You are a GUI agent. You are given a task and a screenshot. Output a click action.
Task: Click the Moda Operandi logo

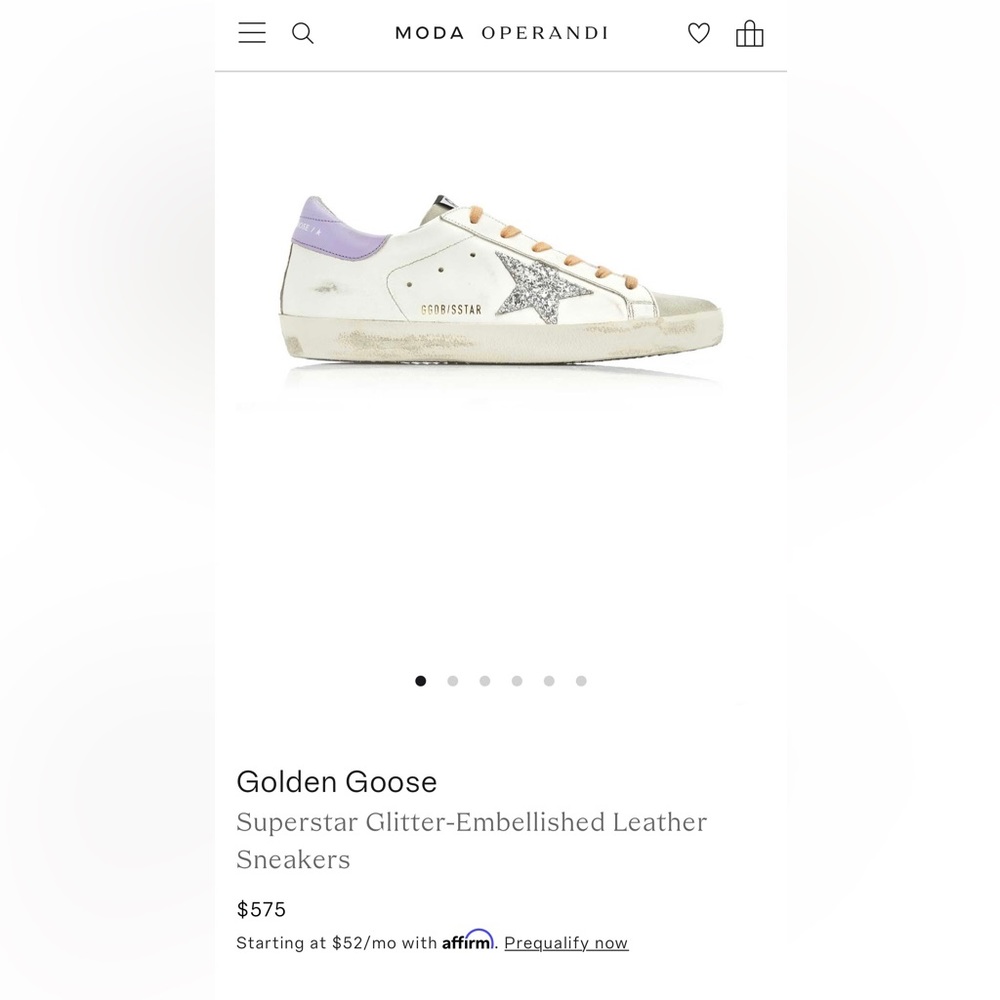click(501, 32)
